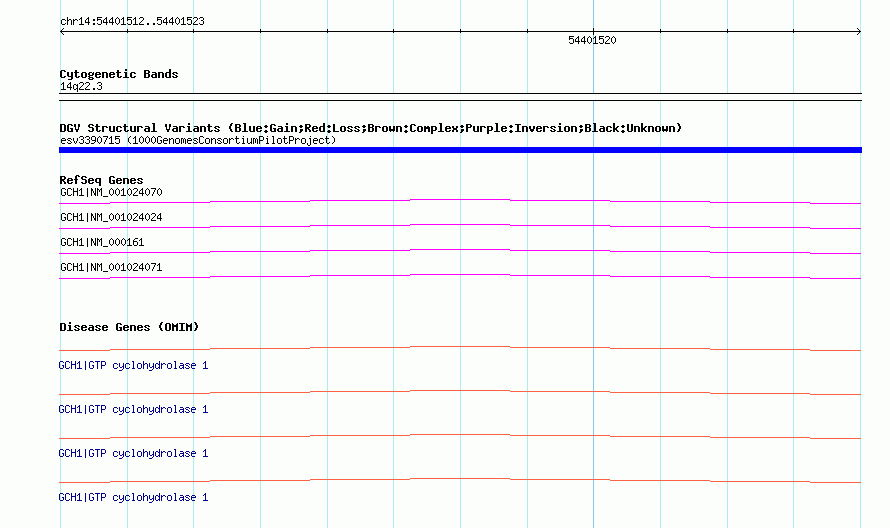Click the chr14:54401512..54401523 coordinate label
Viewport: 890px width, 528px height.
pos(132,22)
